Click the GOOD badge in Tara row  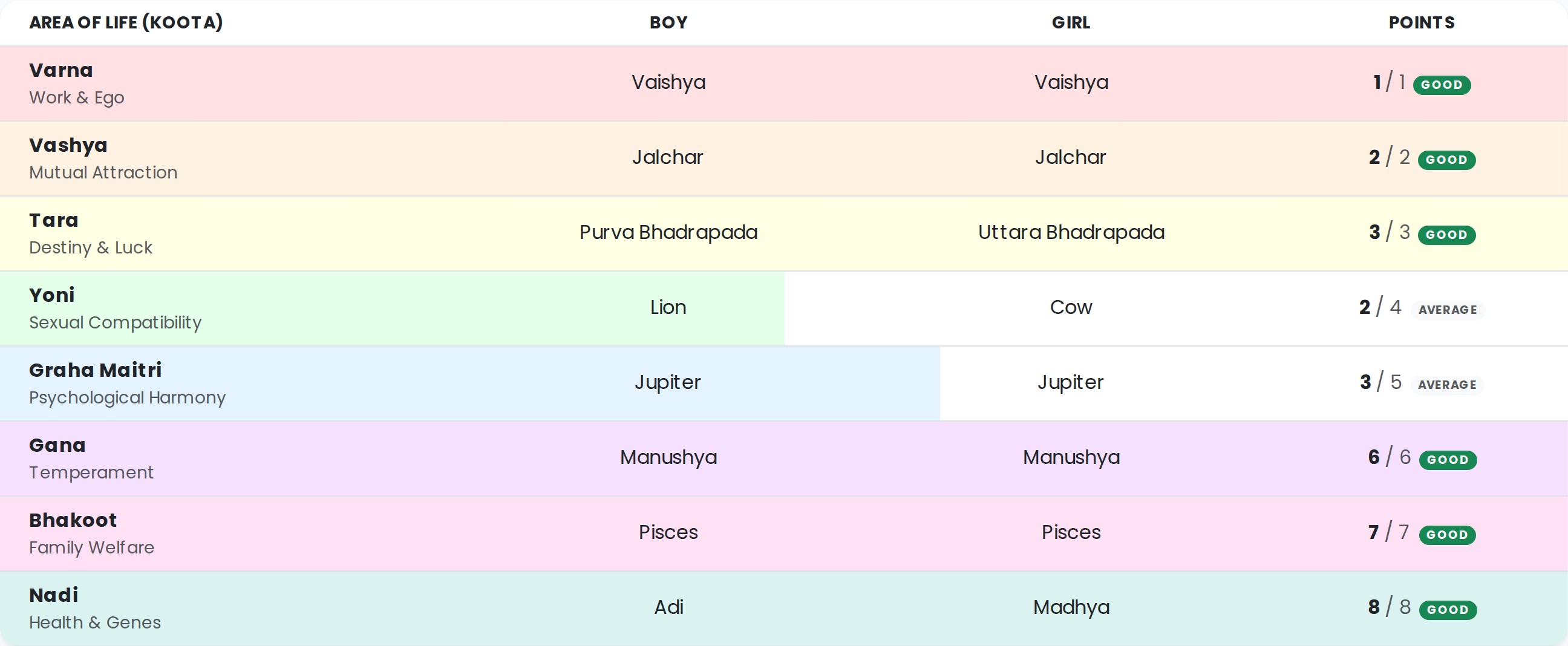click(1446, 235)
